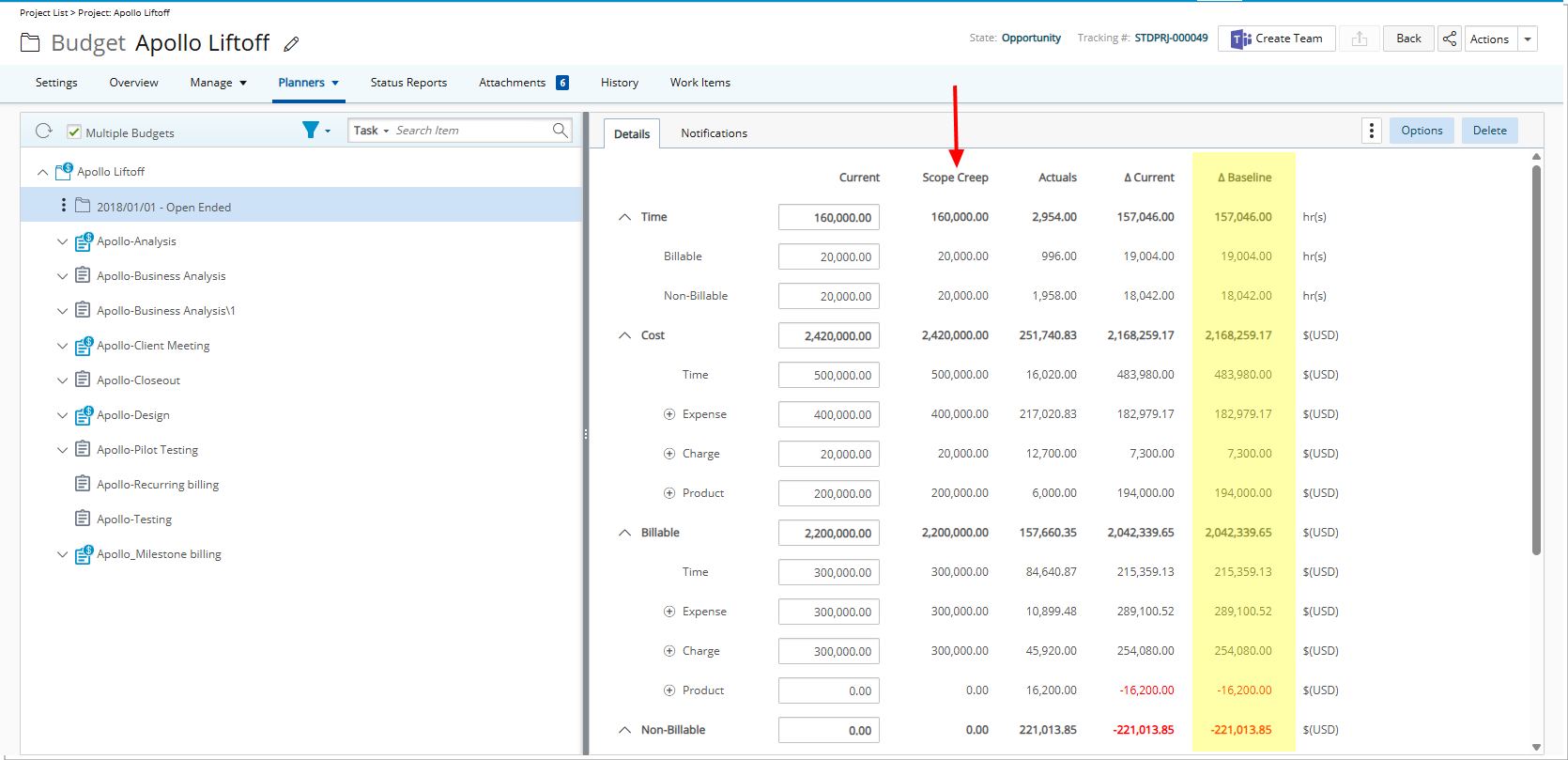Click the search magnifier icon
The height and width of the screenshot is (760, 1568).
(x=561, y=131)
